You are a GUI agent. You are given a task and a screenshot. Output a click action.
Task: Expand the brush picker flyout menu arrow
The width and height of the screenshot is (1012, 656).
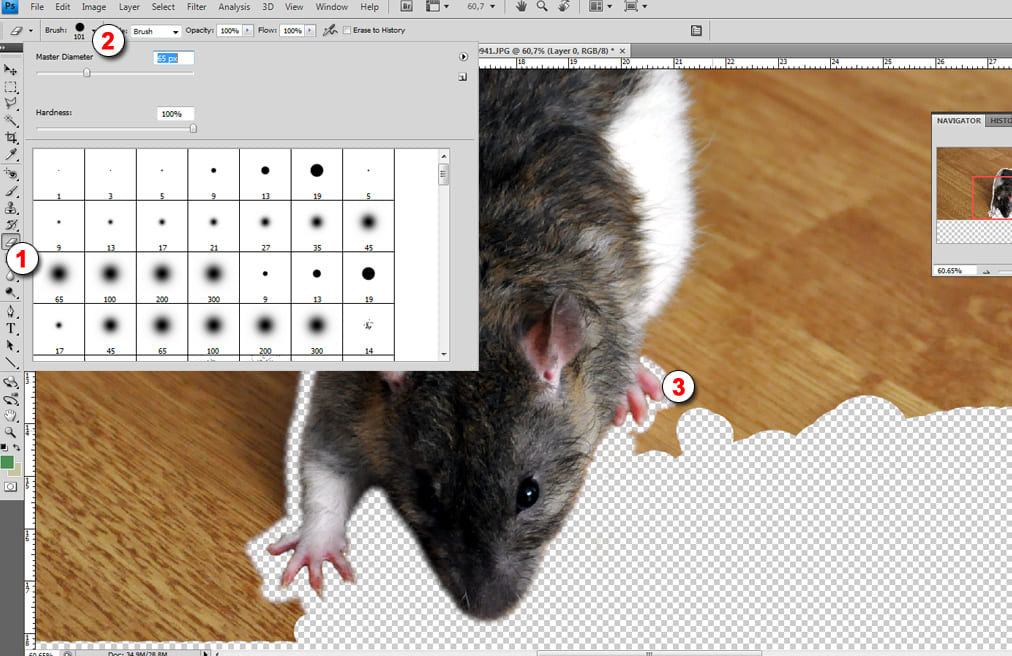click(463, 57)
